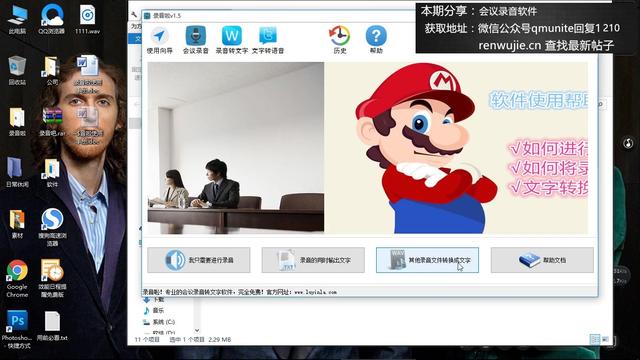Image resolution: width=640 pixels, height=360 pixels.
Task: Click the 会议录音 microphone icon
Action: 196,40
